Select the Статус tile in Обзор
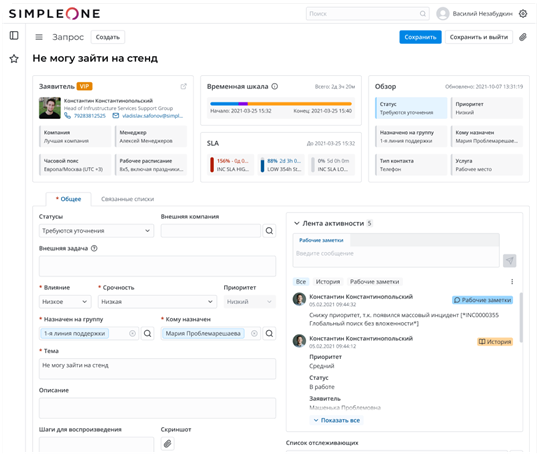This screenshot has width=556, height=474. coord(411,108)
